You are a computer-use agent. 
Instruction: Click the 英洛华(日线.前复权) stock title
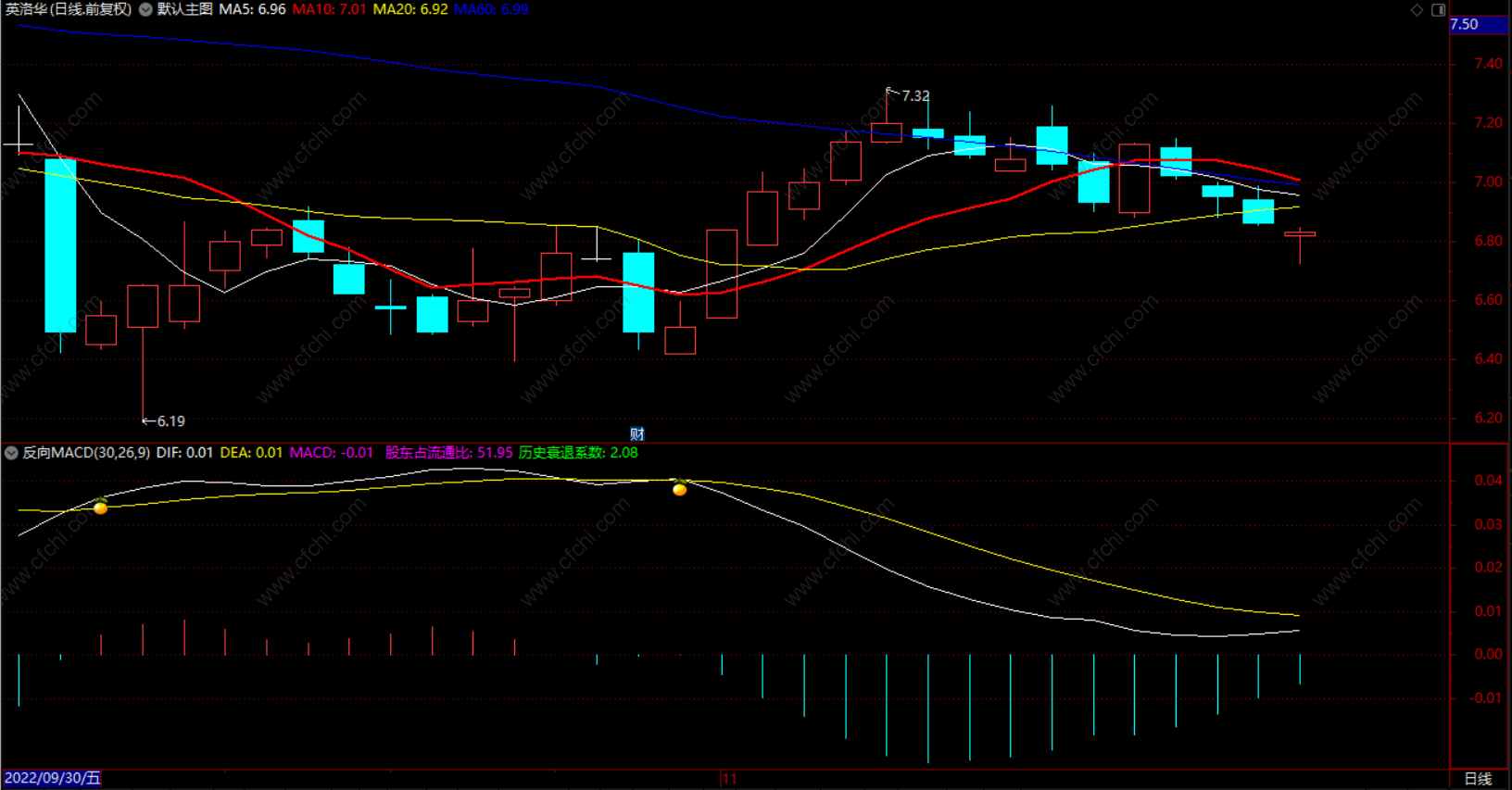[69, 9]
